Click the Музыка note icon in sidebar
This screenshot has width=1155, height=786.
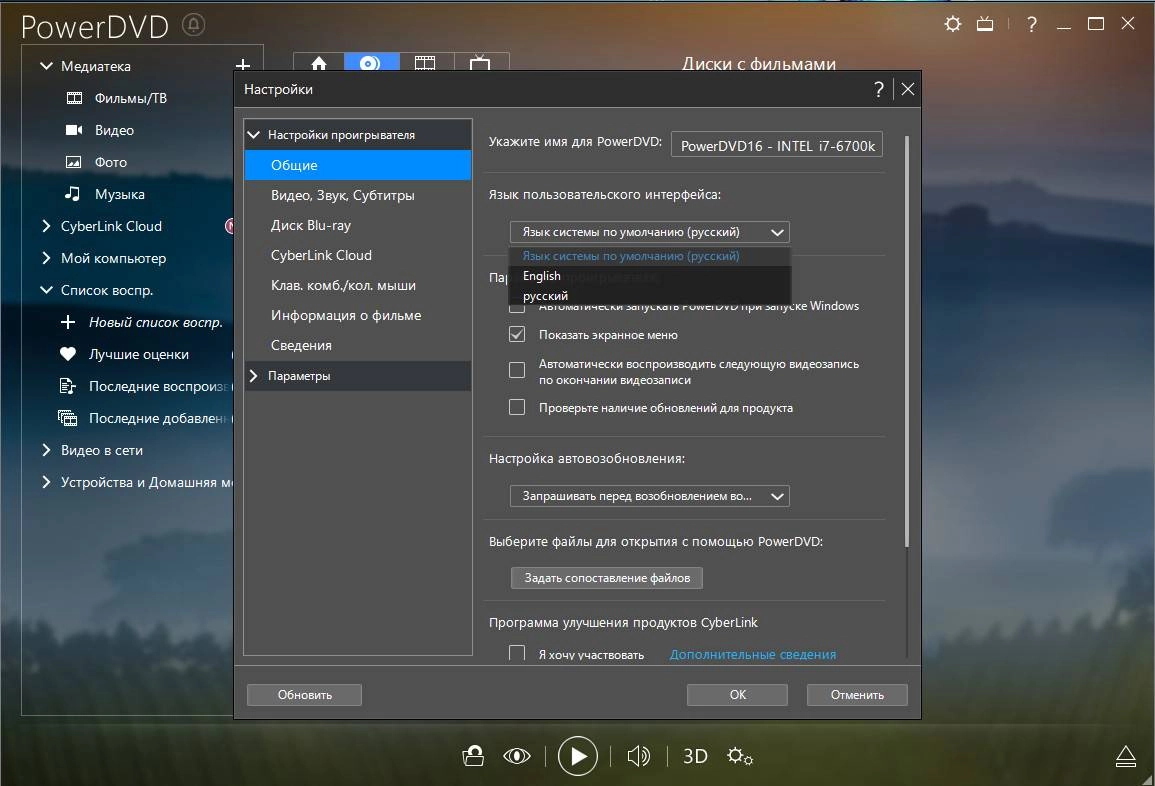72,193
